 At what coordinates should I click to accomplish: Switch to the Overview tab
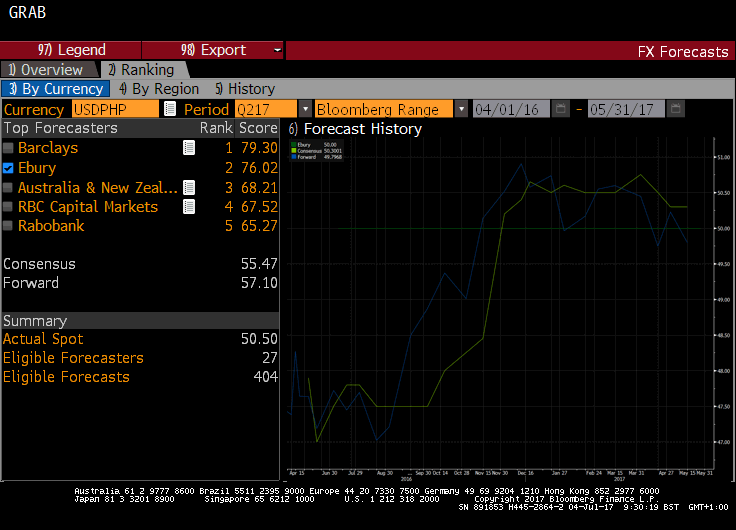(49, 69)
